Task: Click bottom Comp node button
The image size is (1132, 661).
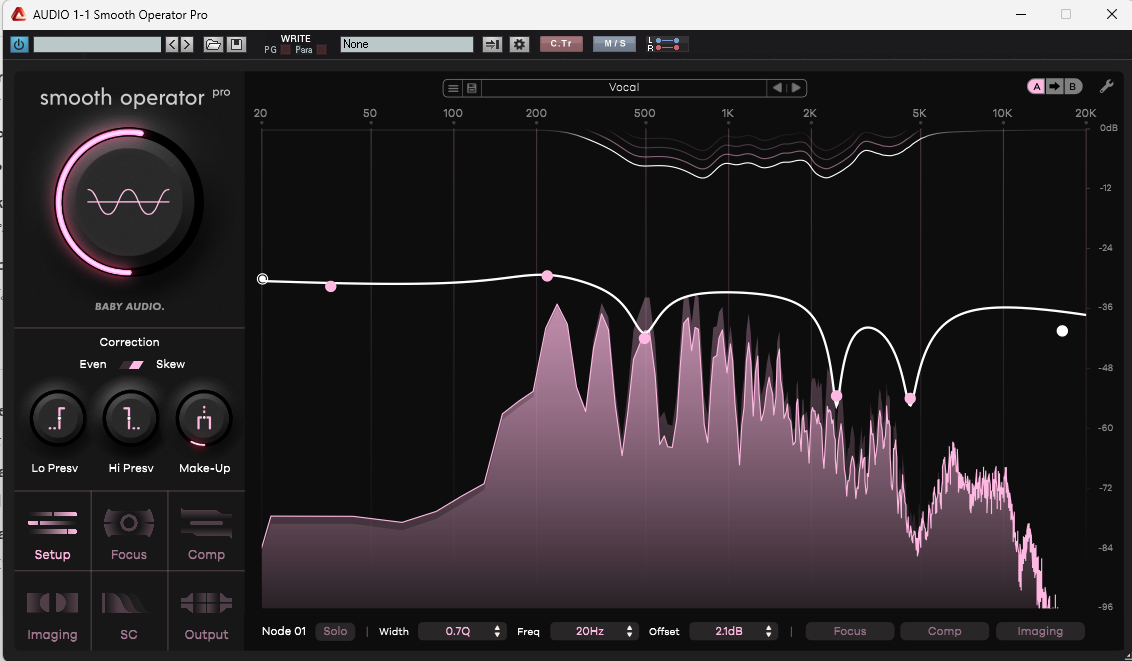Action: (944, 631)
